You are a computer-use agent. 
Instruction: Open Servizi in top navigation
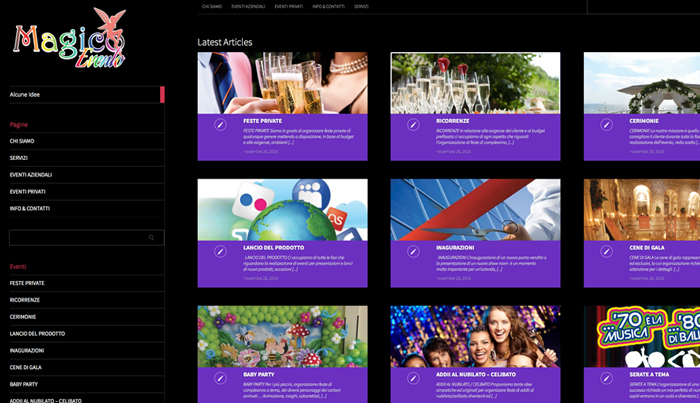[x=361, y=7]
